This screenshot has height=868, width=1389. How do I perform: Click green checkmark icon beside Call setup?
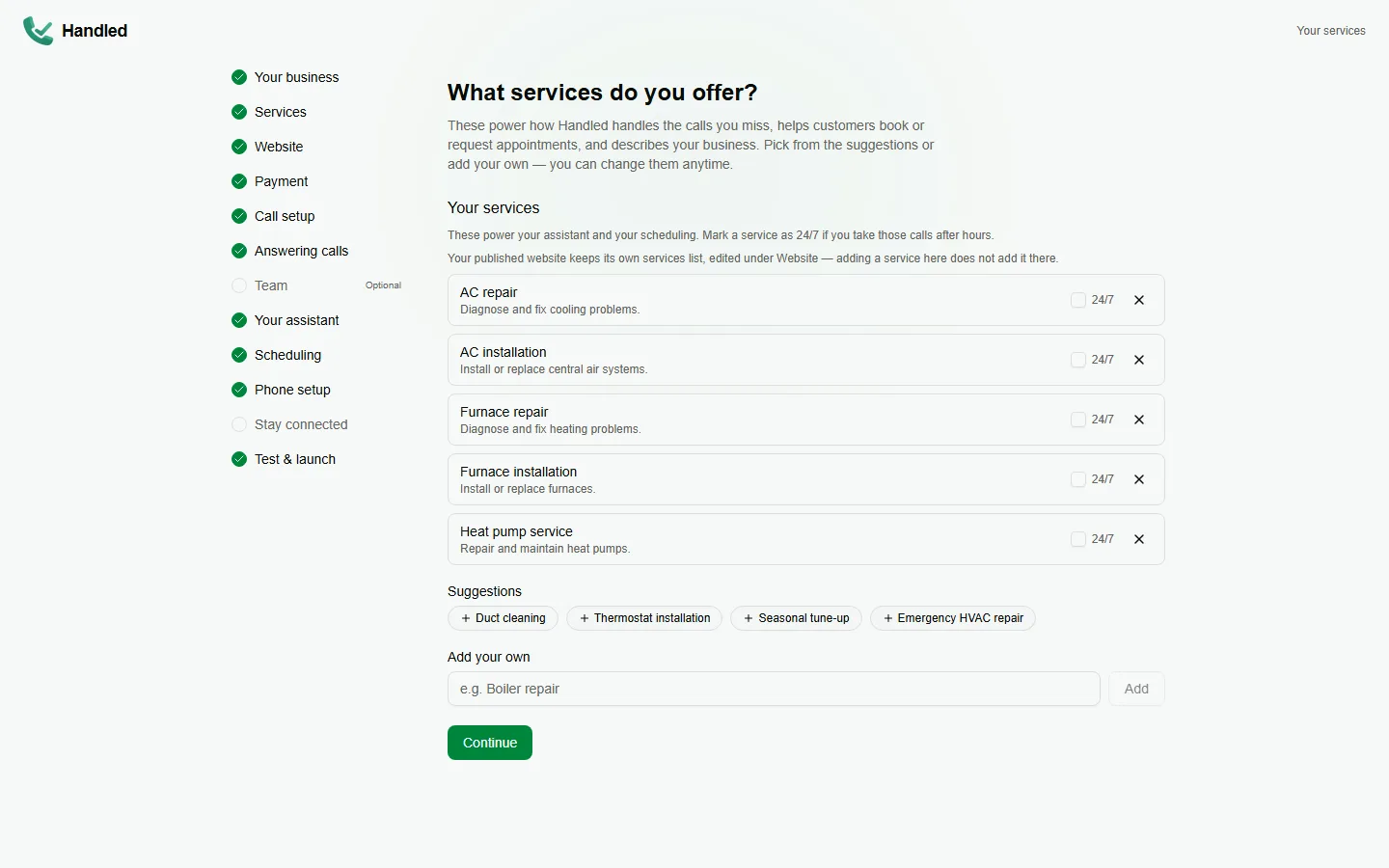coord(239,216)
